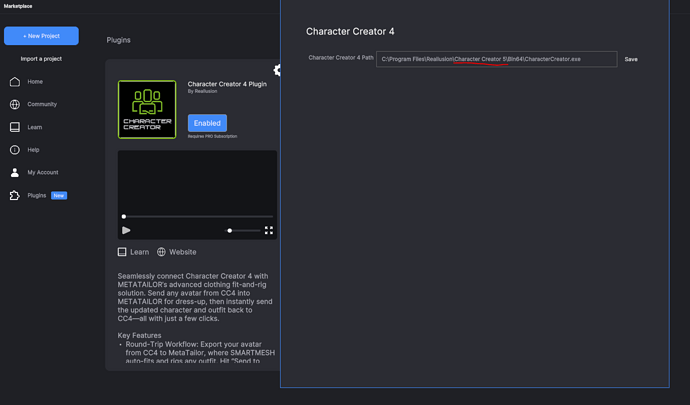This screenshot has height=405, width=690.
Task: Adjust the video volume slider
Action: (242, 230)
